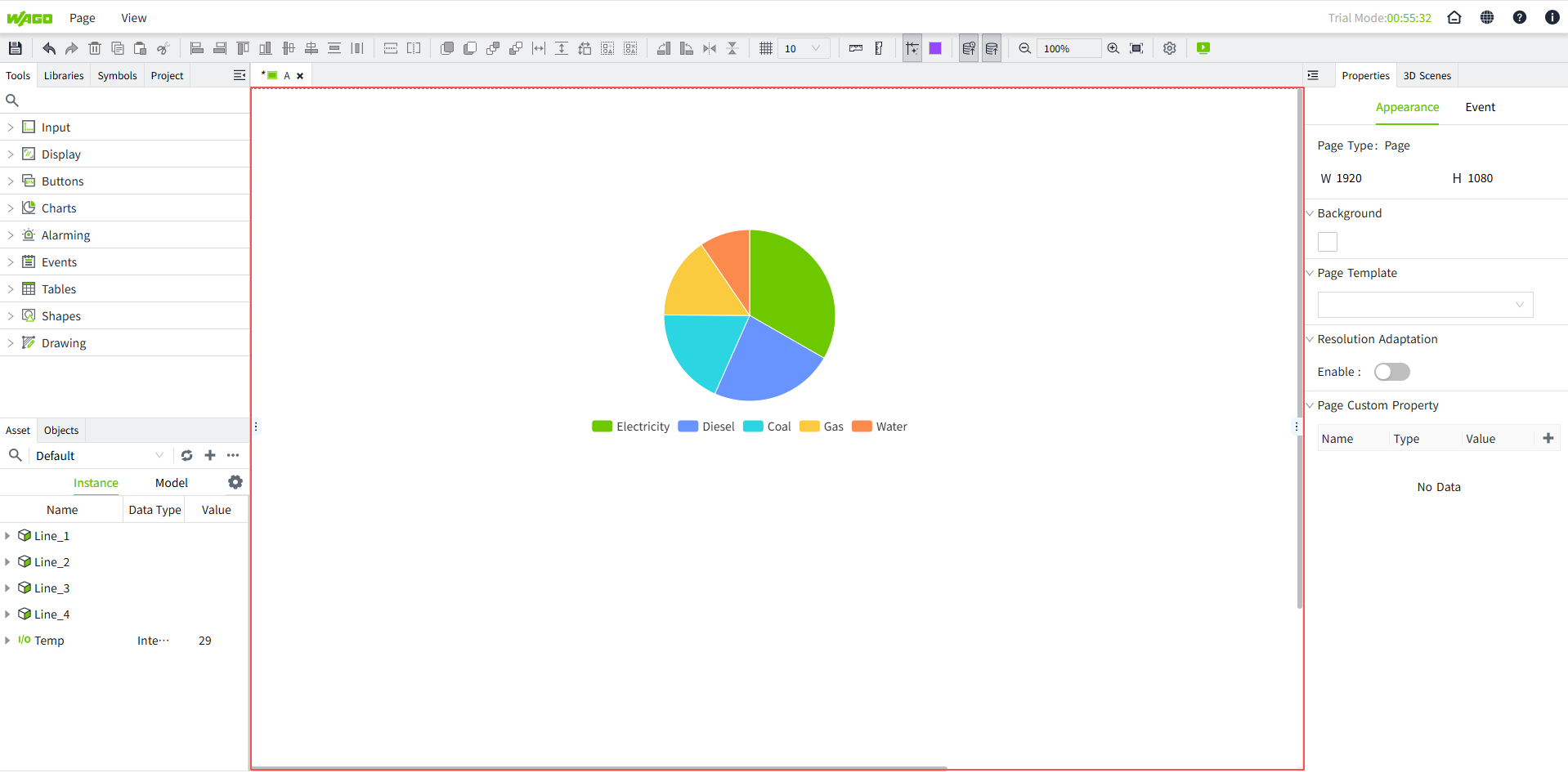Expand the Line_1 tree item
The image size is (1568, 773).
tap(7, 536)
